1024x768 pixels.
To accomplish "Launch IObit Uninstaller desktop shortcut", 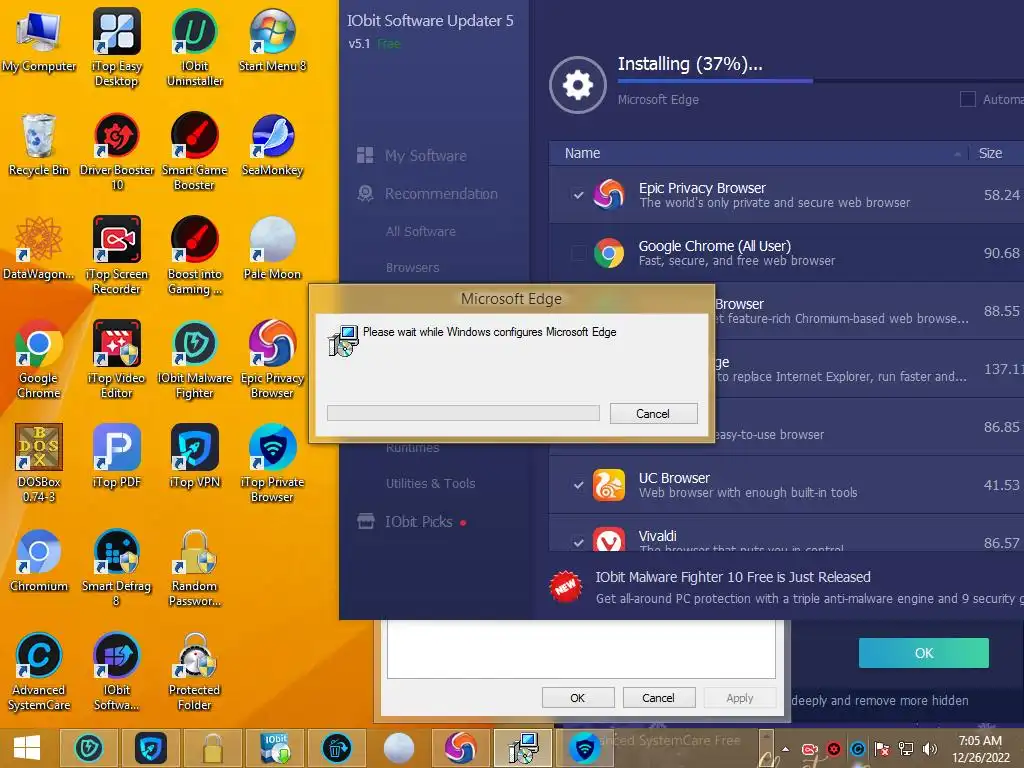I will coord(195,47).
